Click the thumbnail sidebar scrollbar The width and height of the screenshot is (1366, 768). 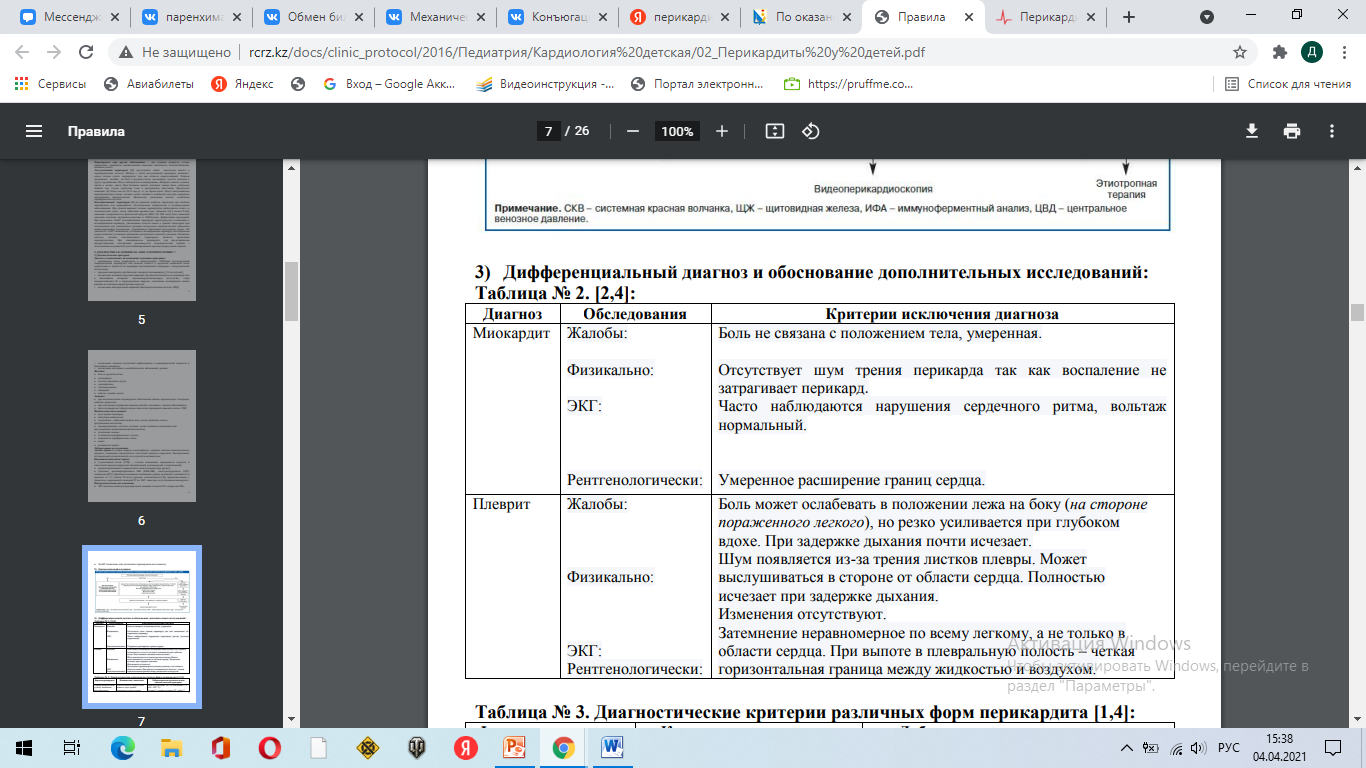pos(291,290)
